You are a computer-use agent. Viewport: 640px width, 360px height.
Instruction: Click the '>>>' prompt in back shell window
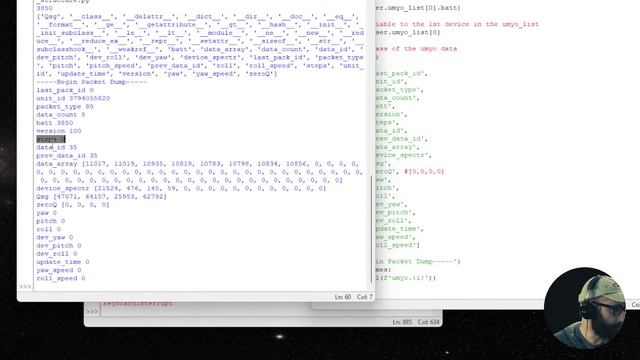point(92,311)
